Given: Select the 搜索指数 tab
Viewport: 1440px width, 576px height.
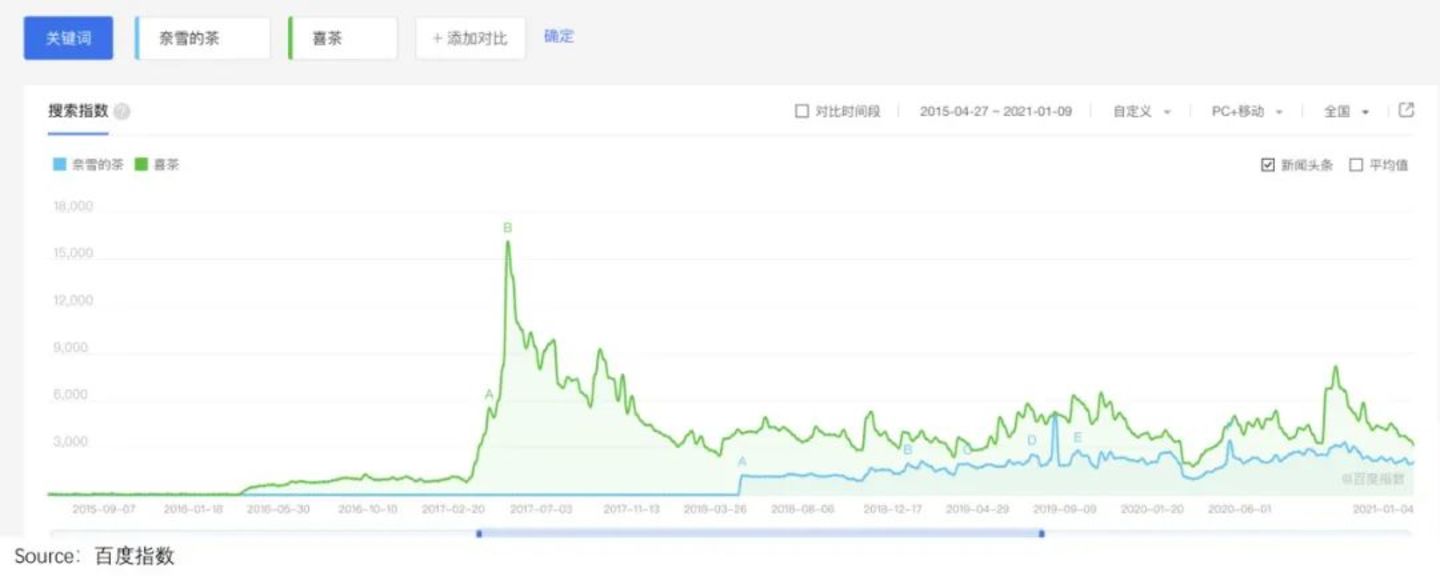Looking at the screenshot, I should pos(78,111).
